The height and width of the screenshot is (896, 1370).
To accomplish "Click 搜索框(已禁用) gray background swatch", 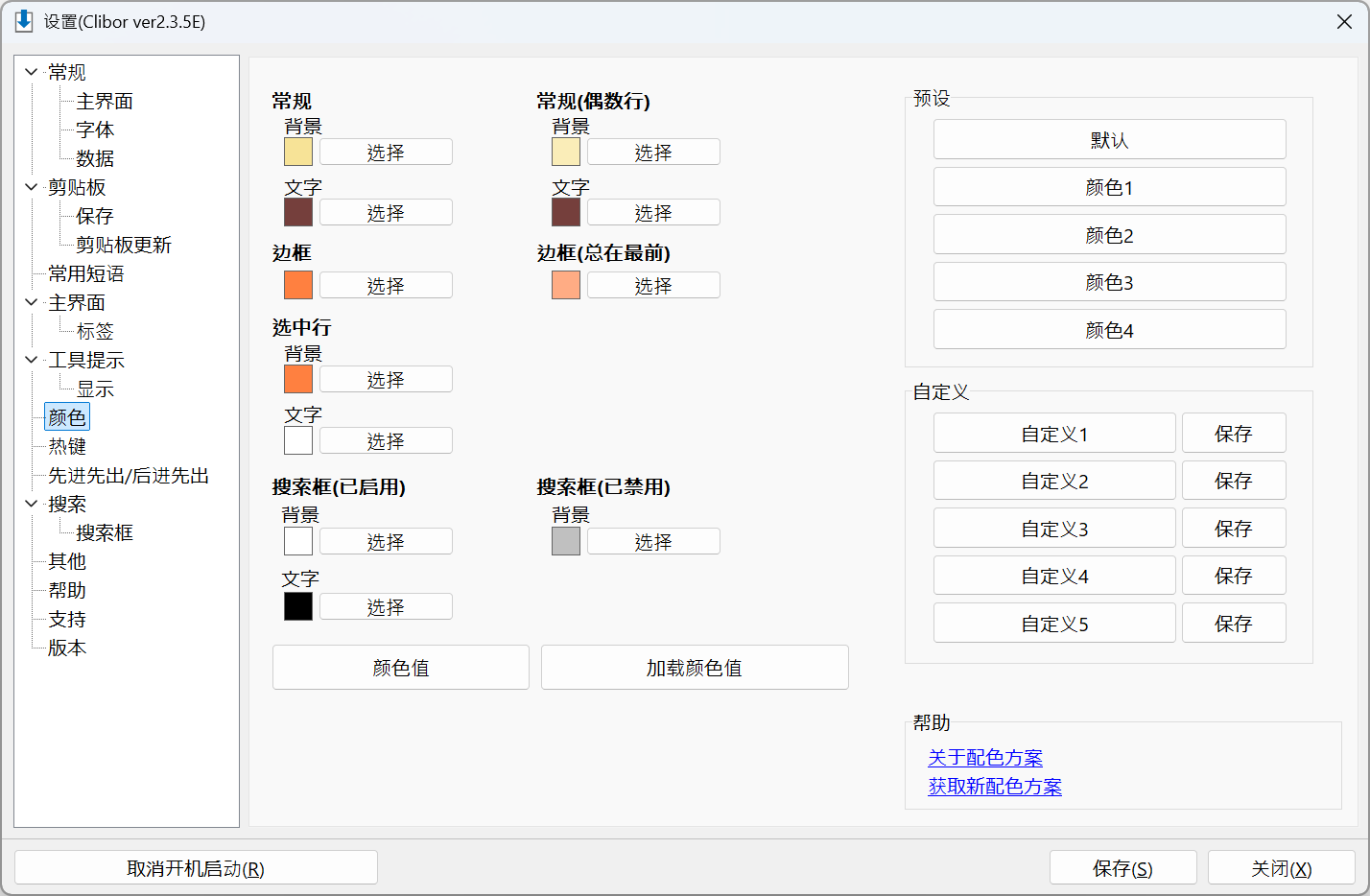I will pyautogui.click(x=566, y=541).
